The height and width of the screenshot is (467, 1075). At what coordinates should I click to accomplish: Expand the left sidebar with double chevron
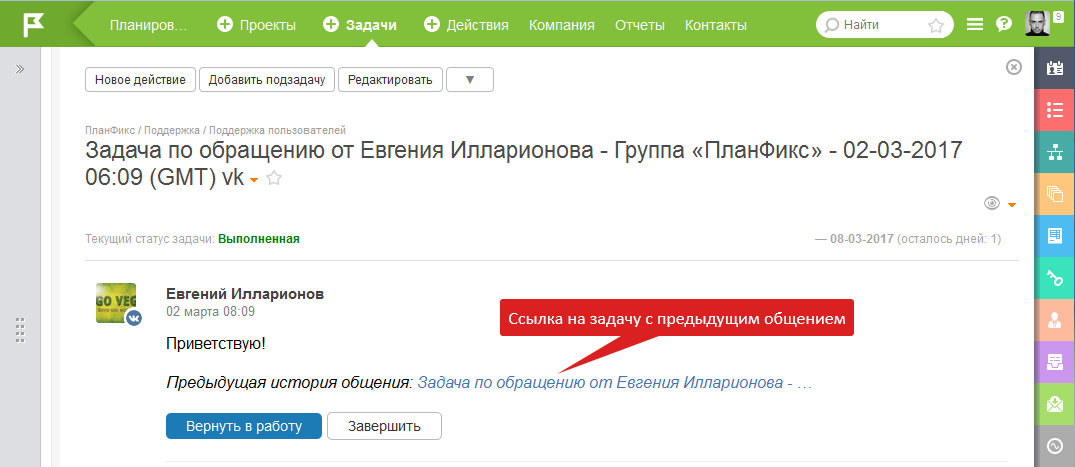click(x=20, y=69)
